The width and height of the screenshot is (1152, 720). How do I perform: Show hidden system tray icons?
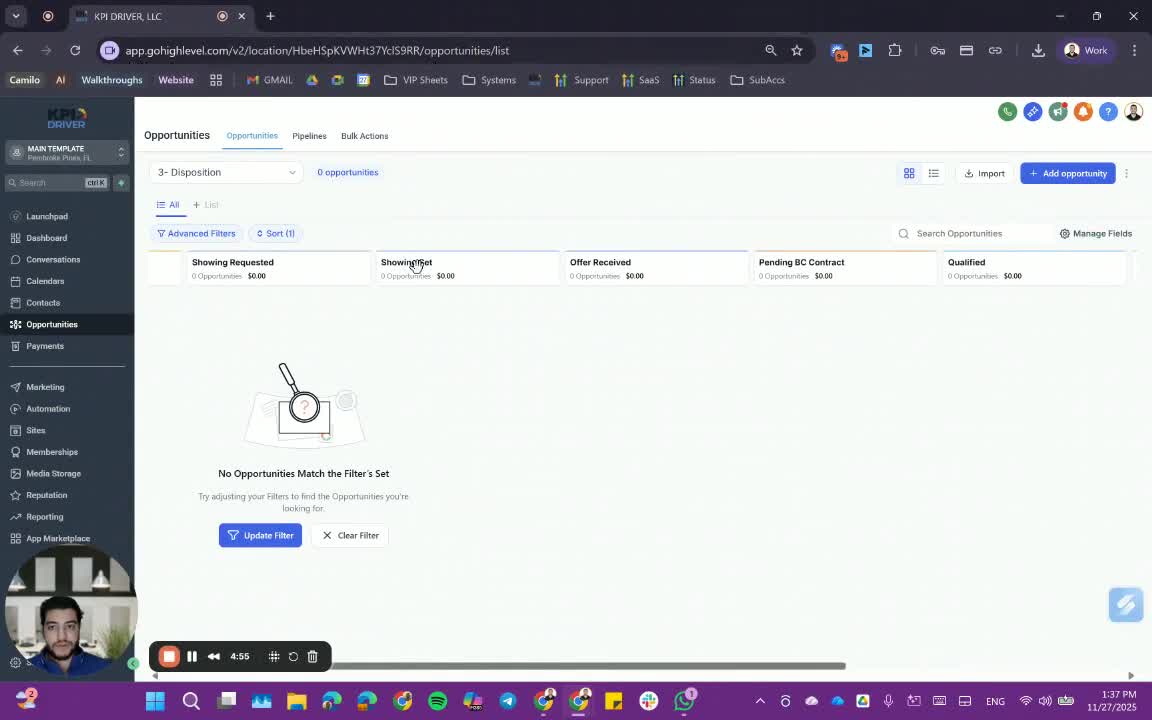click(760, 701)
